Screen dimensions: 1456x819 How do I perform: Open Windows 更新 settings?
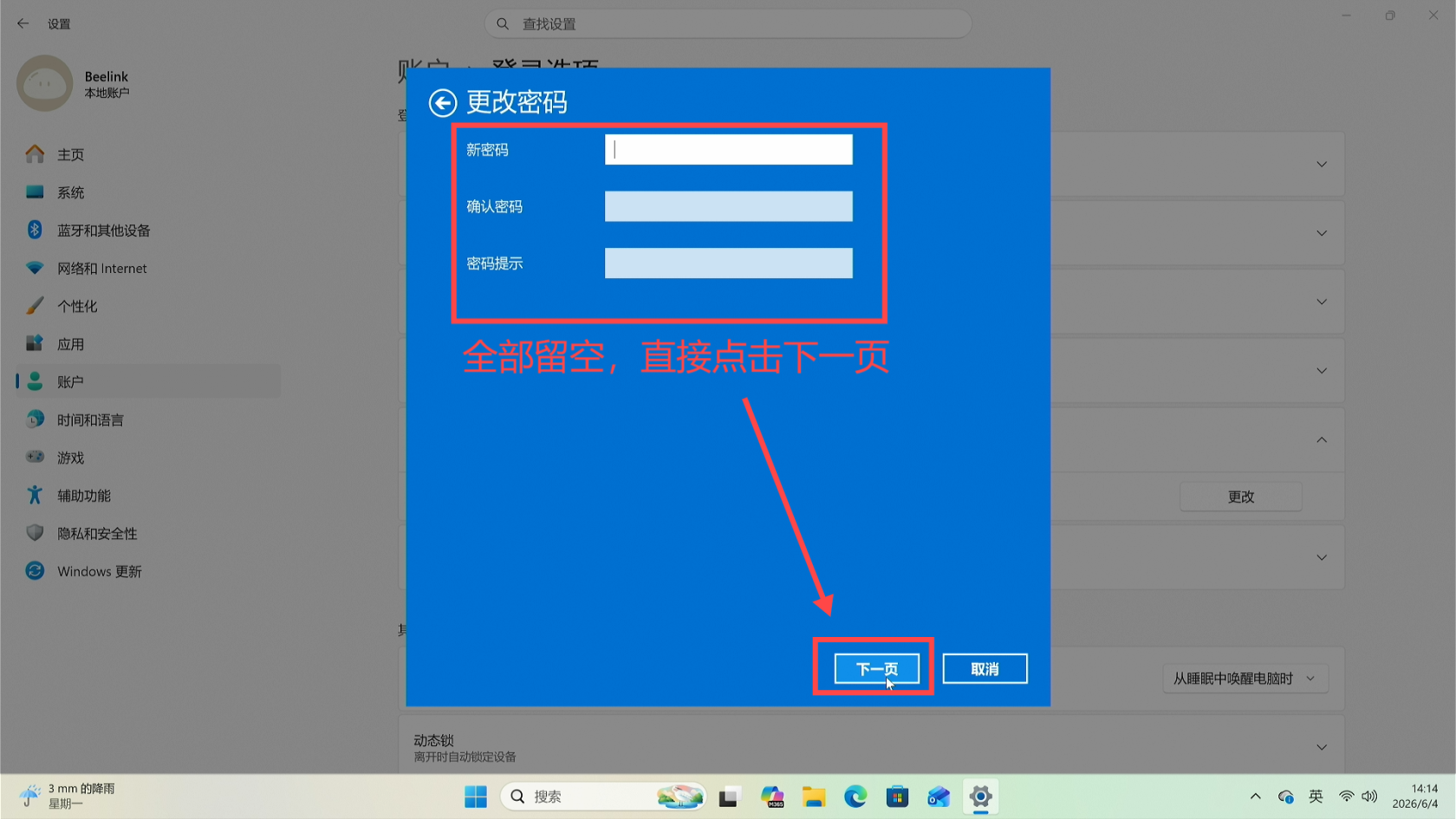(x=147, y=571)
